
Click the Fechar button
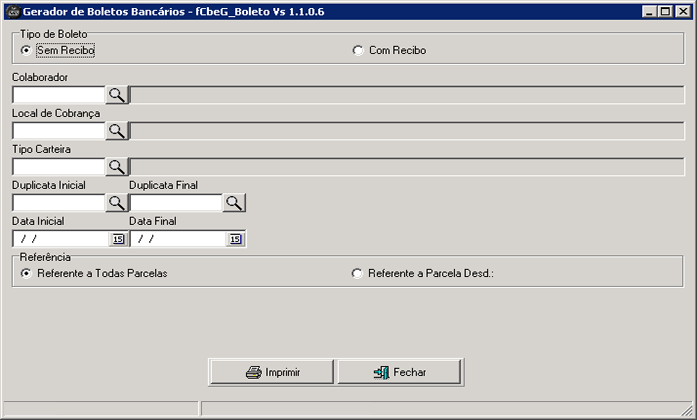pyautogui.click(x=400, y=372)
